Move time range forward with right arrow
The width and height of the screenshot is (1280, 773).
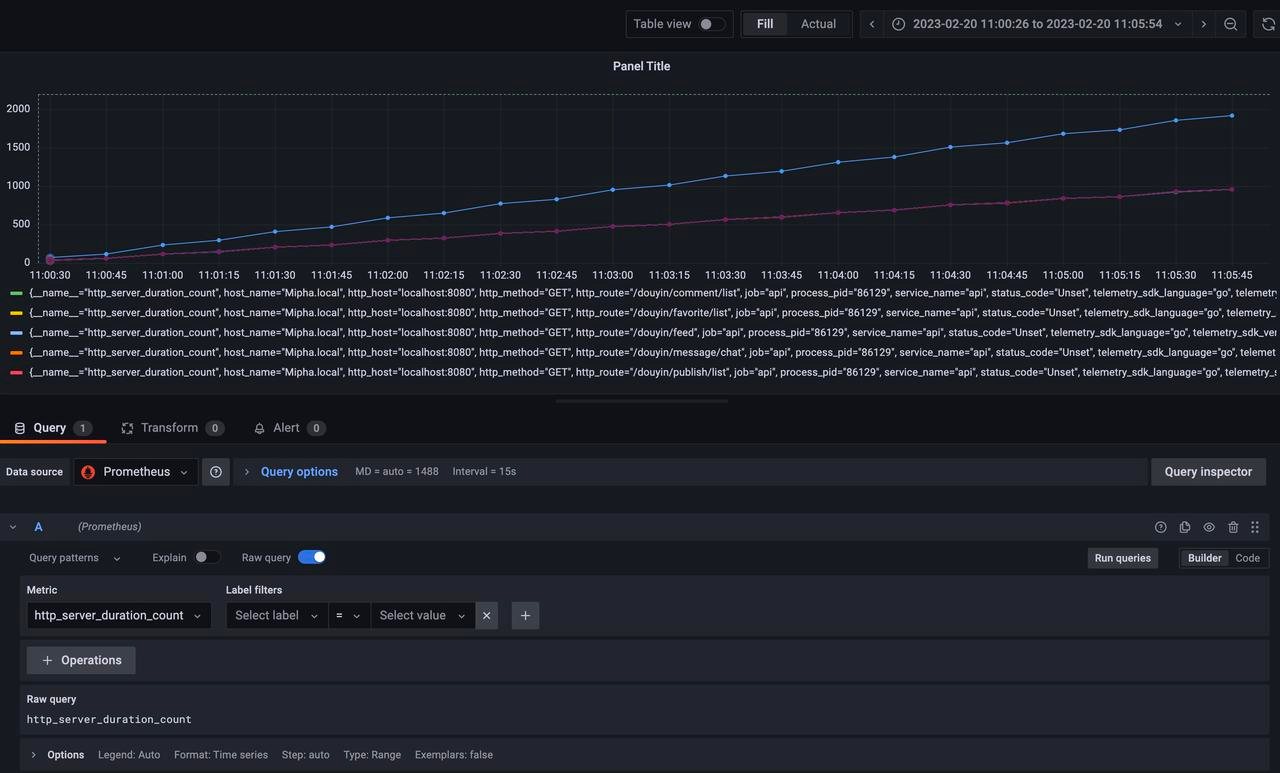[x=1203, y=24]
